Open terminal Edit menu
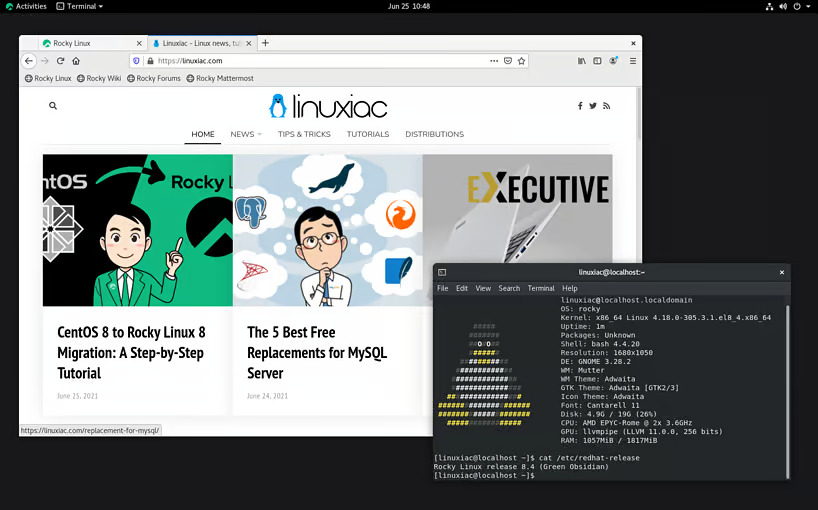Image resolution: width=818 pixels, height=510 pixels. pos(462,288)
